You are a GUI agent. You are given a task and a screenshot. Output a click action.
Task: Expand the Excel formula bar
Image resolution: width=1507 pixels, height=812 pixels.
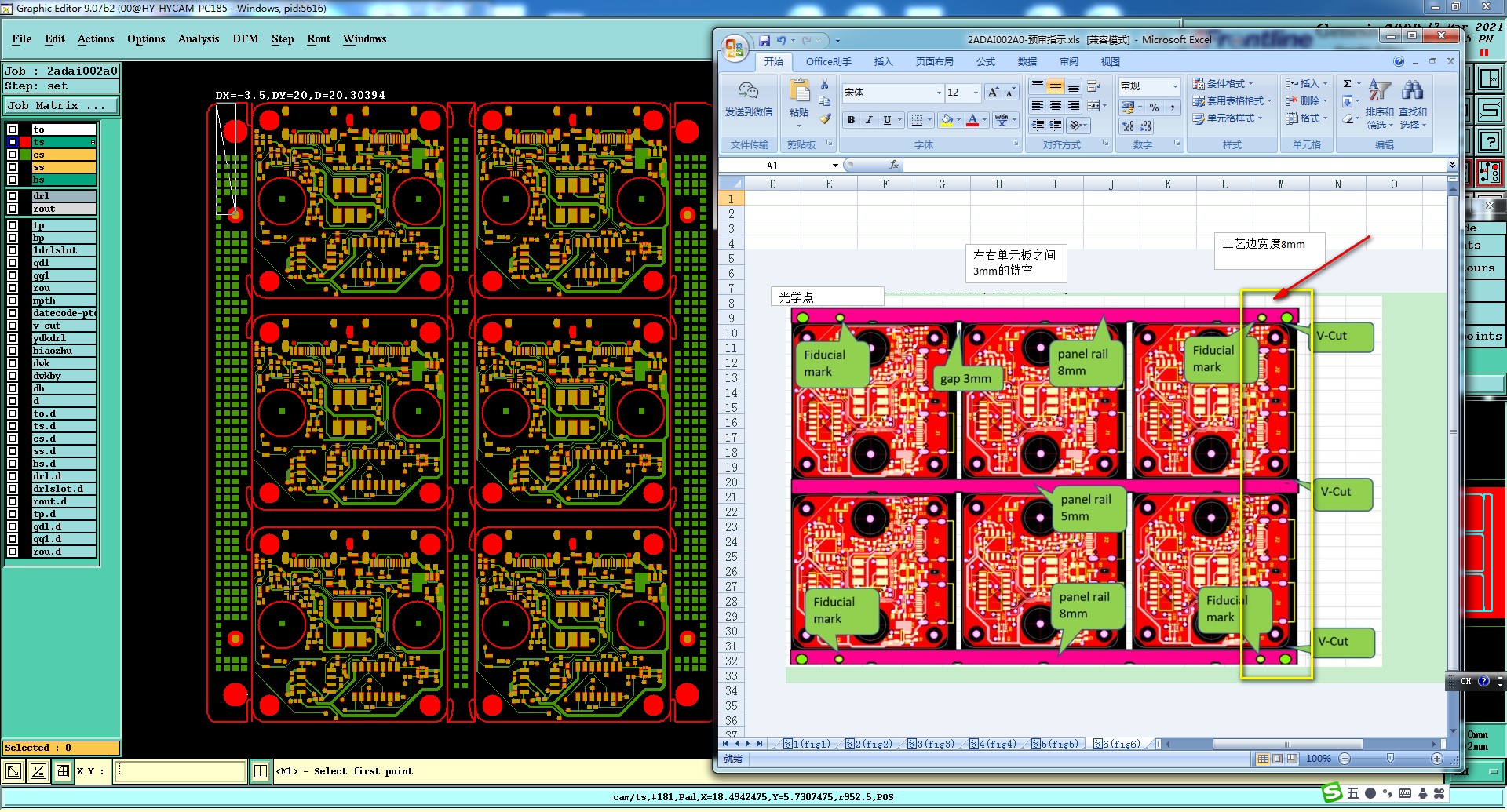pyautogui.click(x=1452, y=165)
